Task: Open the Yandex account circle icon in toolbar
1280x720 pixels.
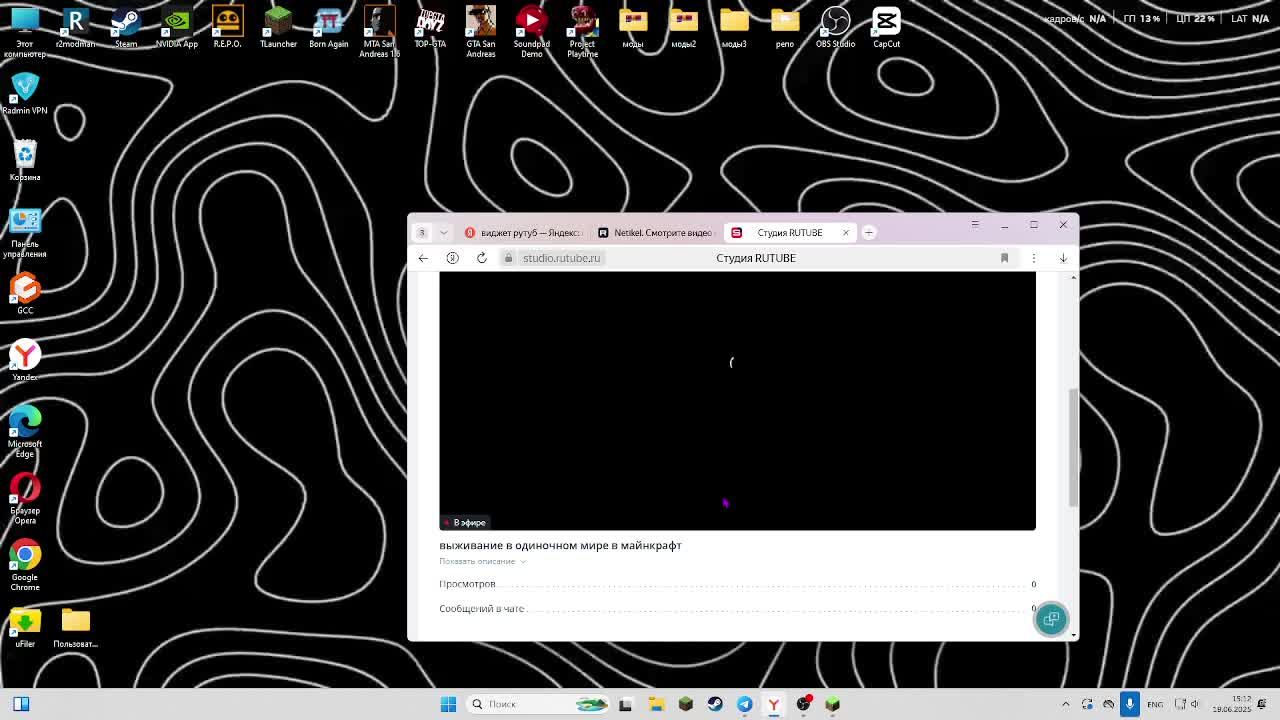Action: 452,258
